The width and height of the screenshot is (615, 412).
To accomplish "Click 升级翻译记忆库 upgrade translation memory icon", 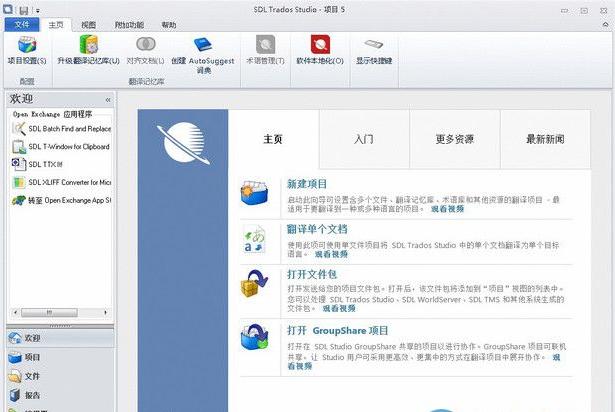I will pos(89,44).
